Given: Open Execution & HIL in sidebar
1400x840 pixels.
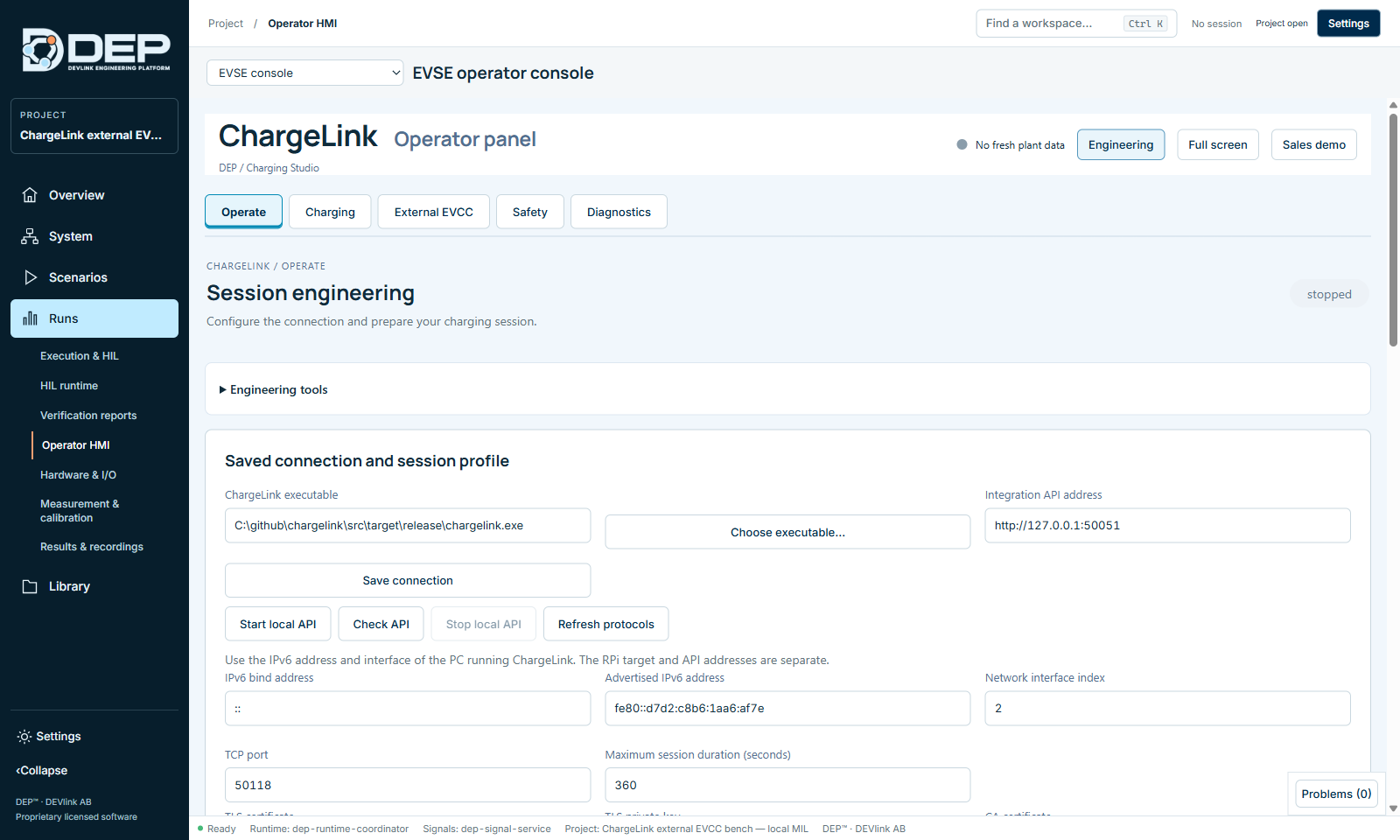Looking at the screenshot, I should [80, 356].
